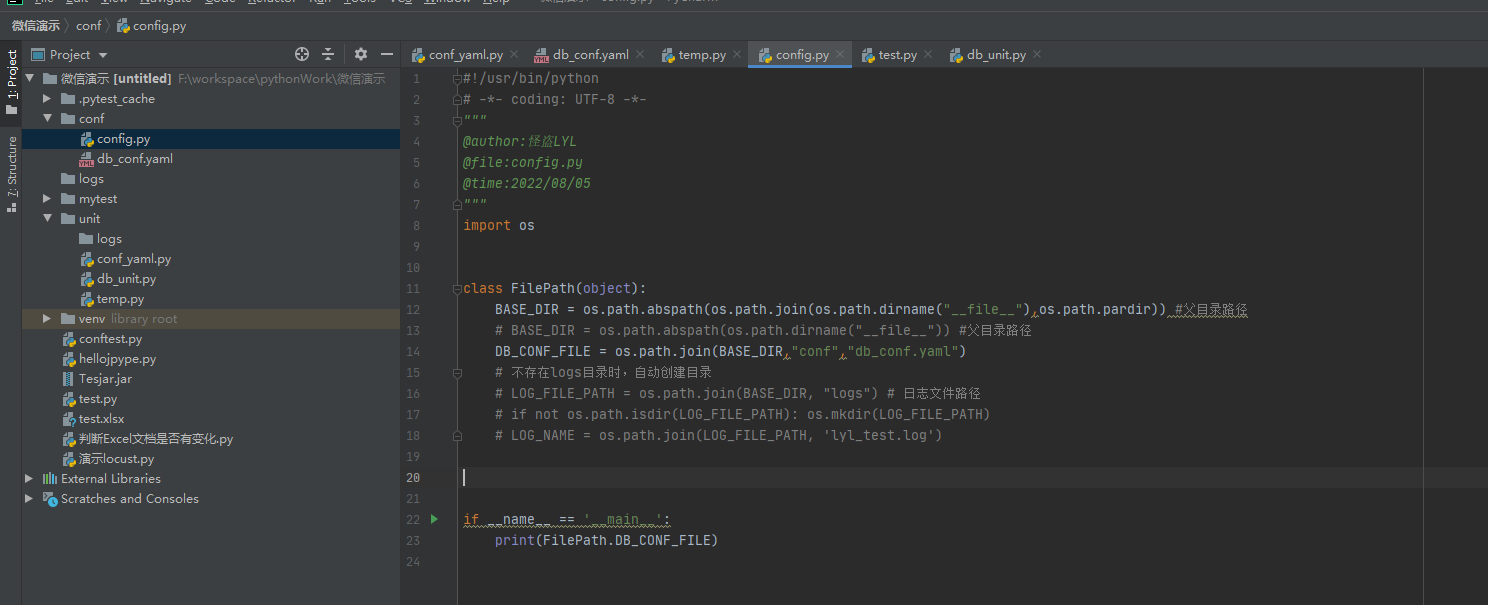The height and width of the screenshot is (605, 1488).
Task: Hide the Project panel with the minus icon
Action: coord(387,54)
